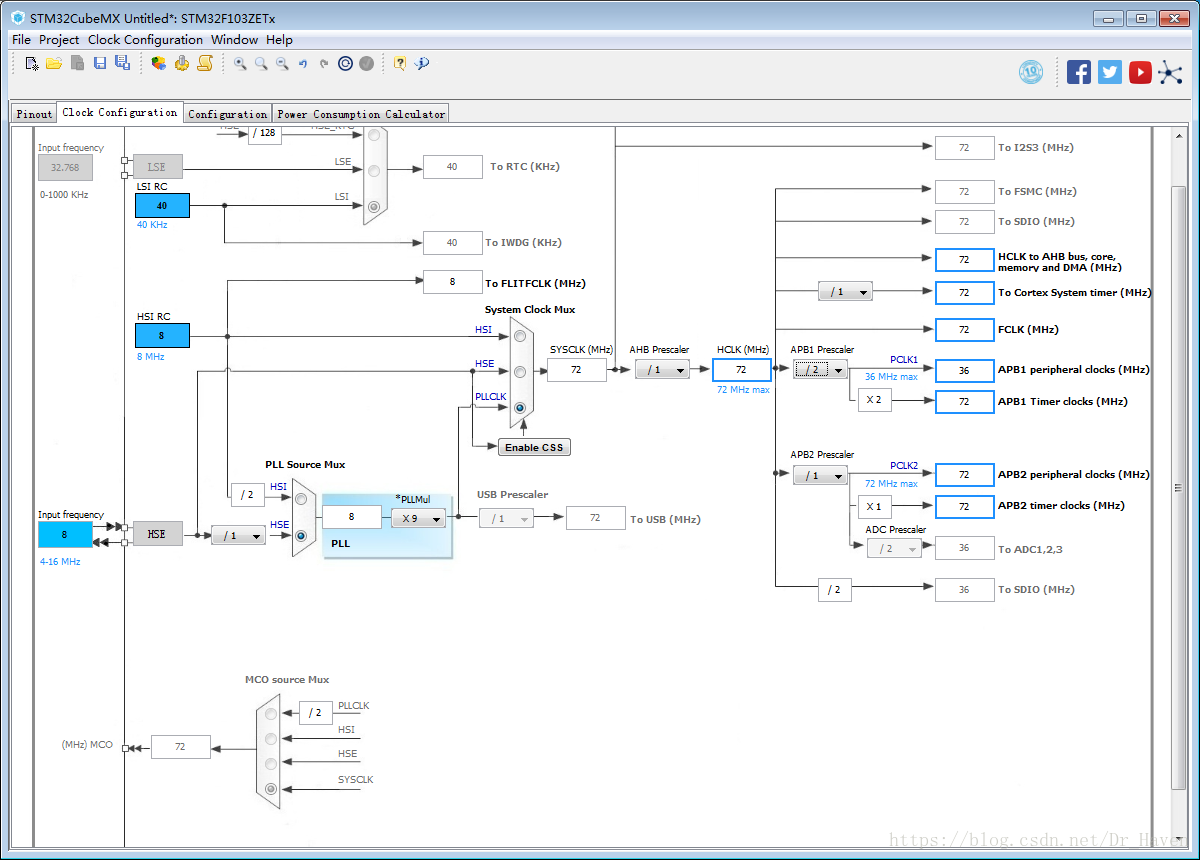Click the APB1 peripheral clocks value box

coord(964,369)
